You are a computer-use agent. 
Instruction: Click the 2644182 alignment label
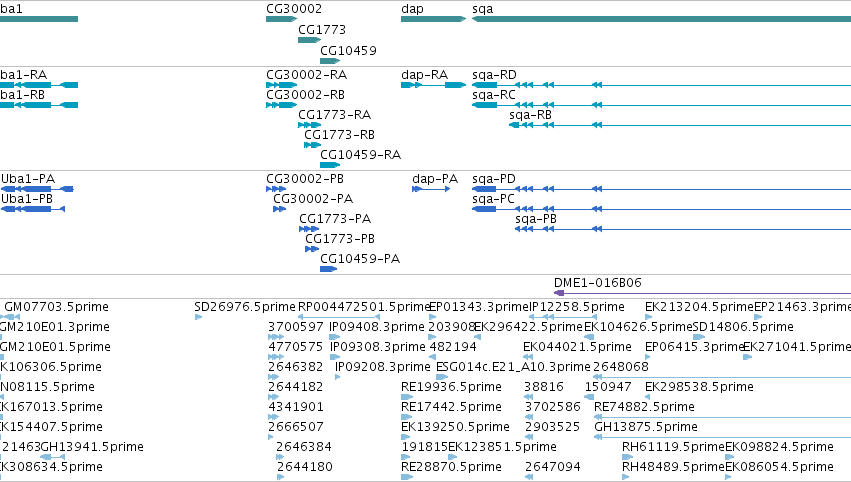[295, 388]
